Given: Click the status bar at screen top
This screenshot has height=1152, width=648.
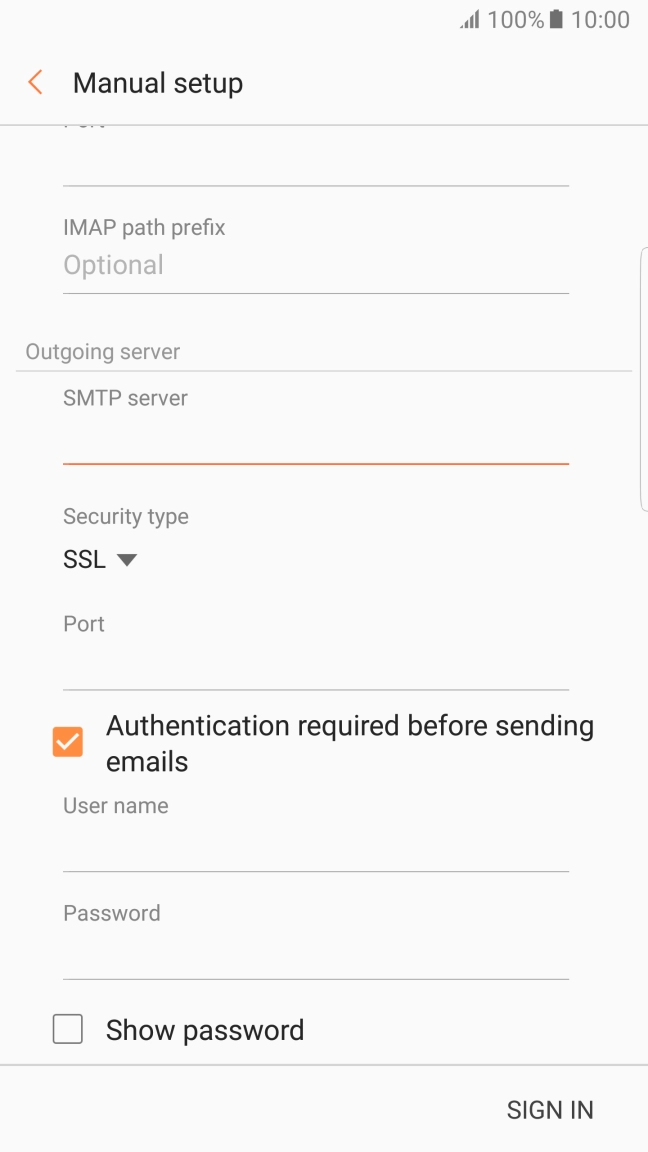Looking at the screenshot, I should tap(324, 19).
